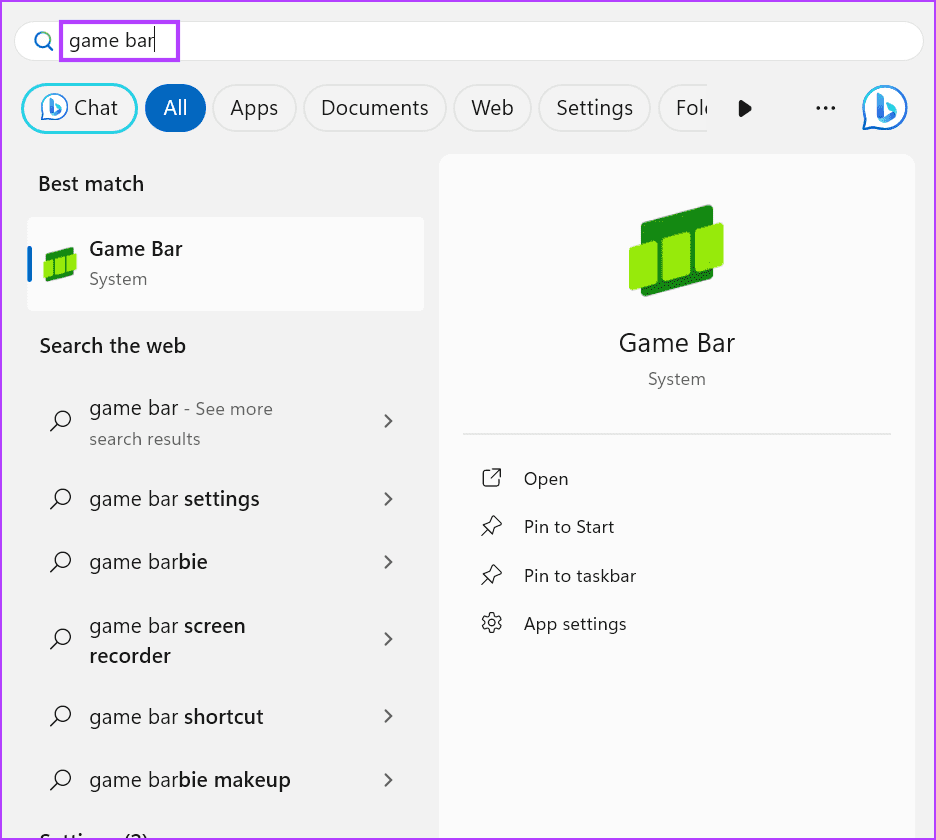The width and height of the screenshot is (936, 840).
Task: Click the Game Bar title in the details pane
Action: (677, 343)
